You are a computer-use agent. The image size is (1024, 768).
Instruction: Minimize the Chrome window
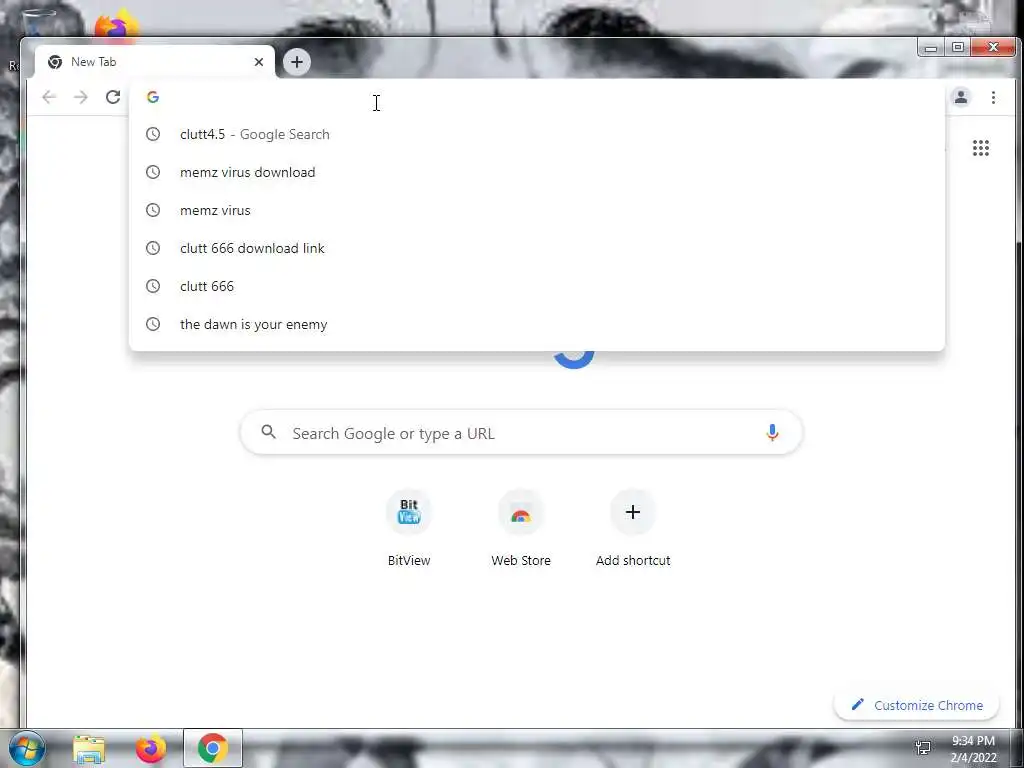[931, 48]
